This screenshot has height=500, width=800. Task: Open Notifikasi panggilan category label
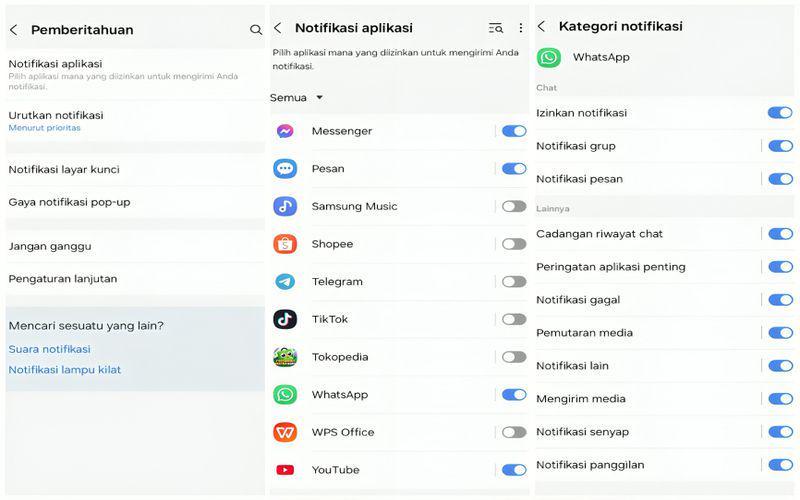(x=590, y=465)
